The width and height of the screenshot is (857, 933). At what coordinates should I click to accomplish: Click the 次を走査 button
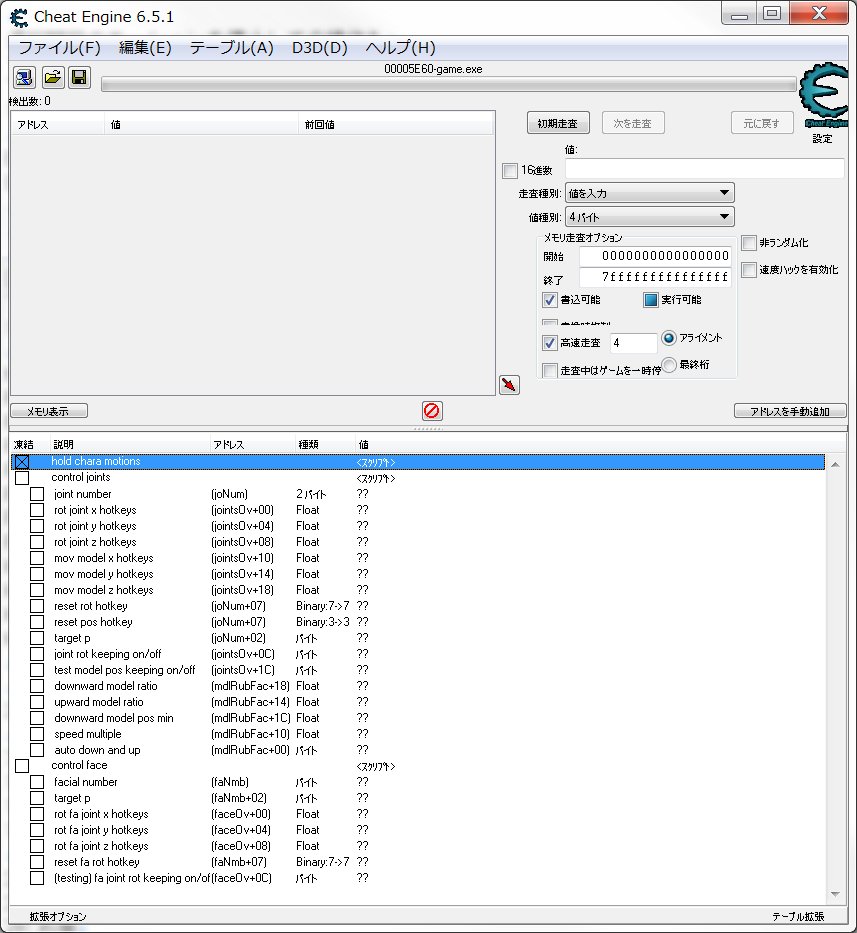pyautogui.click(x=633, y=123)
